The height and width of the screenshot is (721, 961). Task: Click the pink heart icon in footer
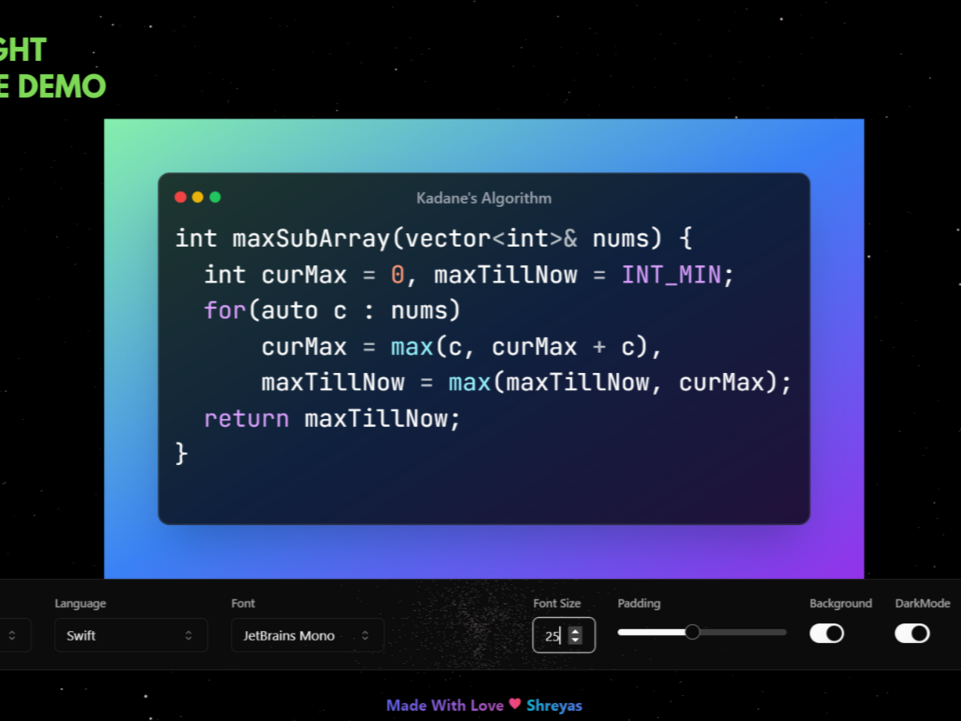(515, 704)
